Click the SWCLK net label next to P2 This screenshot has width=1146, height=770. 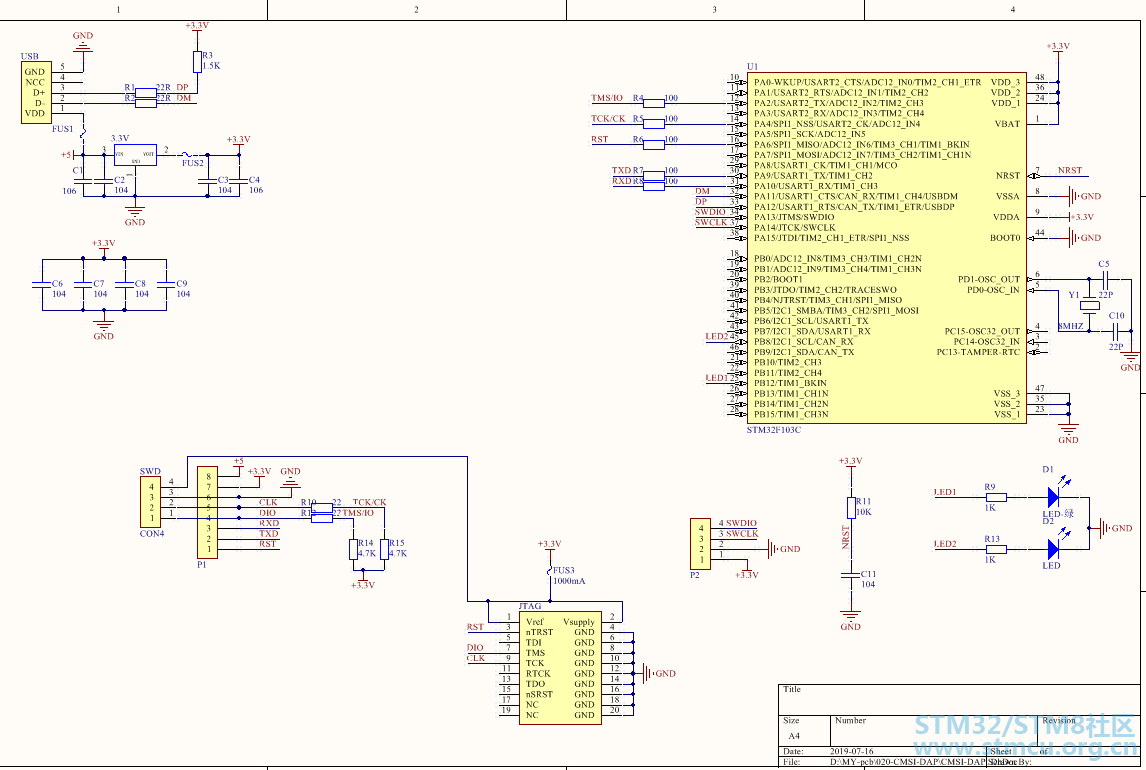[x=742, y=534]
